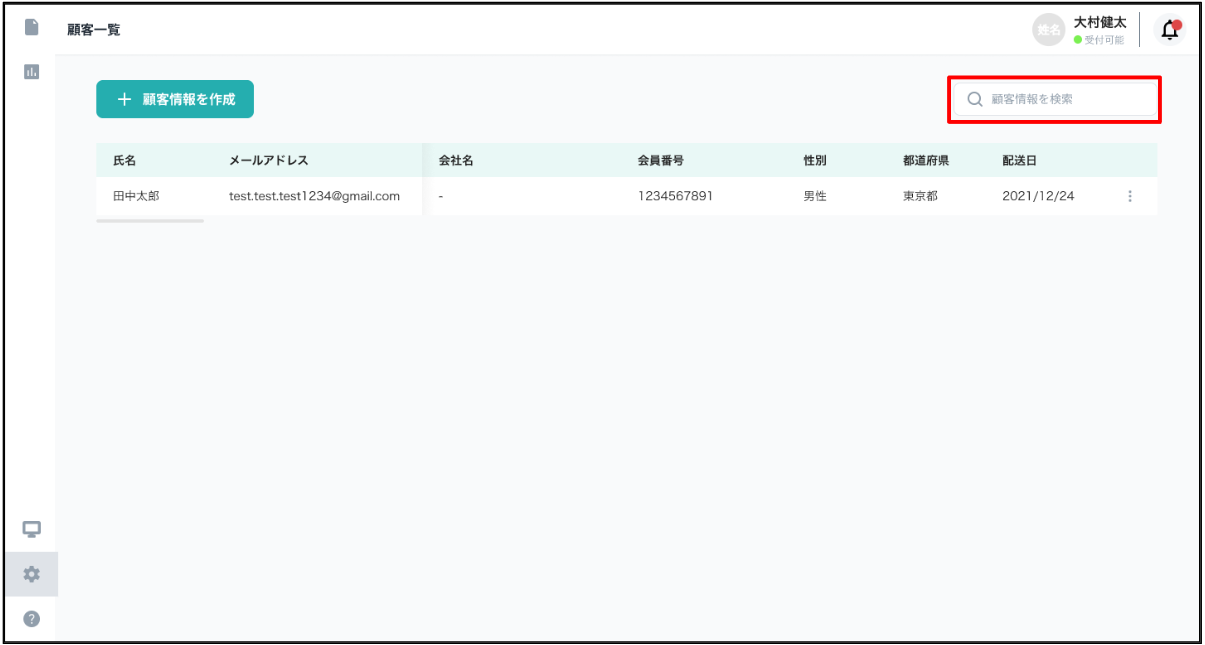Click the メールアドレス column header

coord(269,160)
